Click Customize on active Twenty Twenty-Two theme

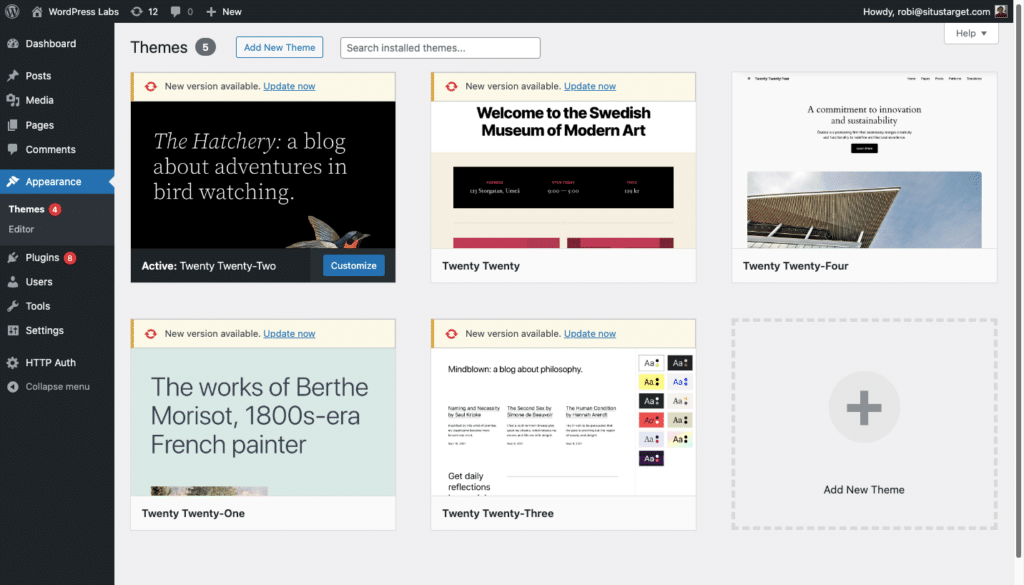tap(353, 266)
